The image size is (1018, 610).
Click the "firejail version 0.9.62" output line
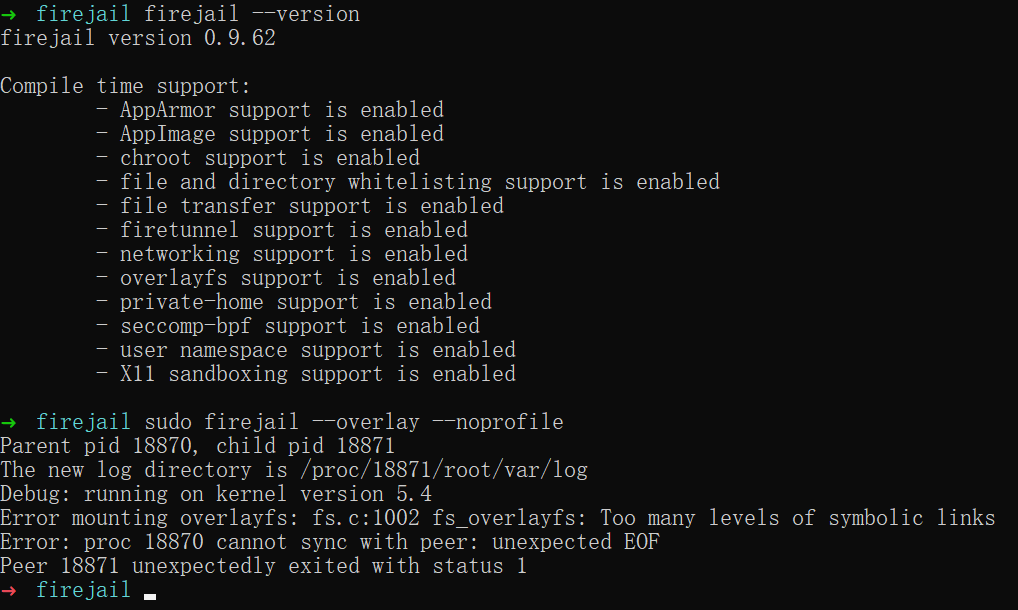(138, 38)
